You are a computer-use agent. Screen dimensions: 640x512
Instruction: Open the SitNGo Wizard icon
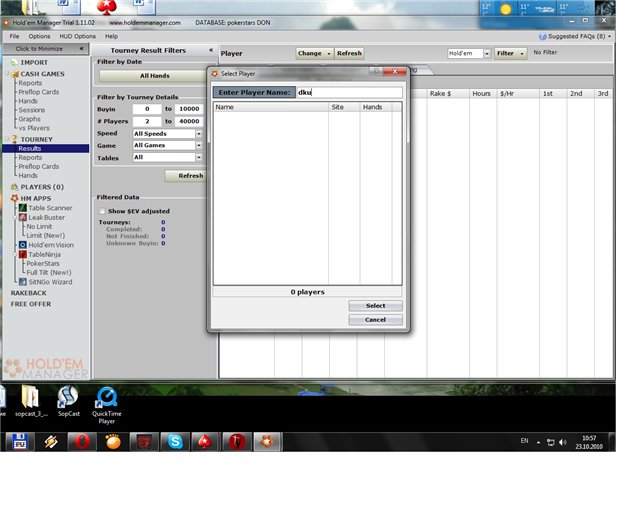coord(23,282)
